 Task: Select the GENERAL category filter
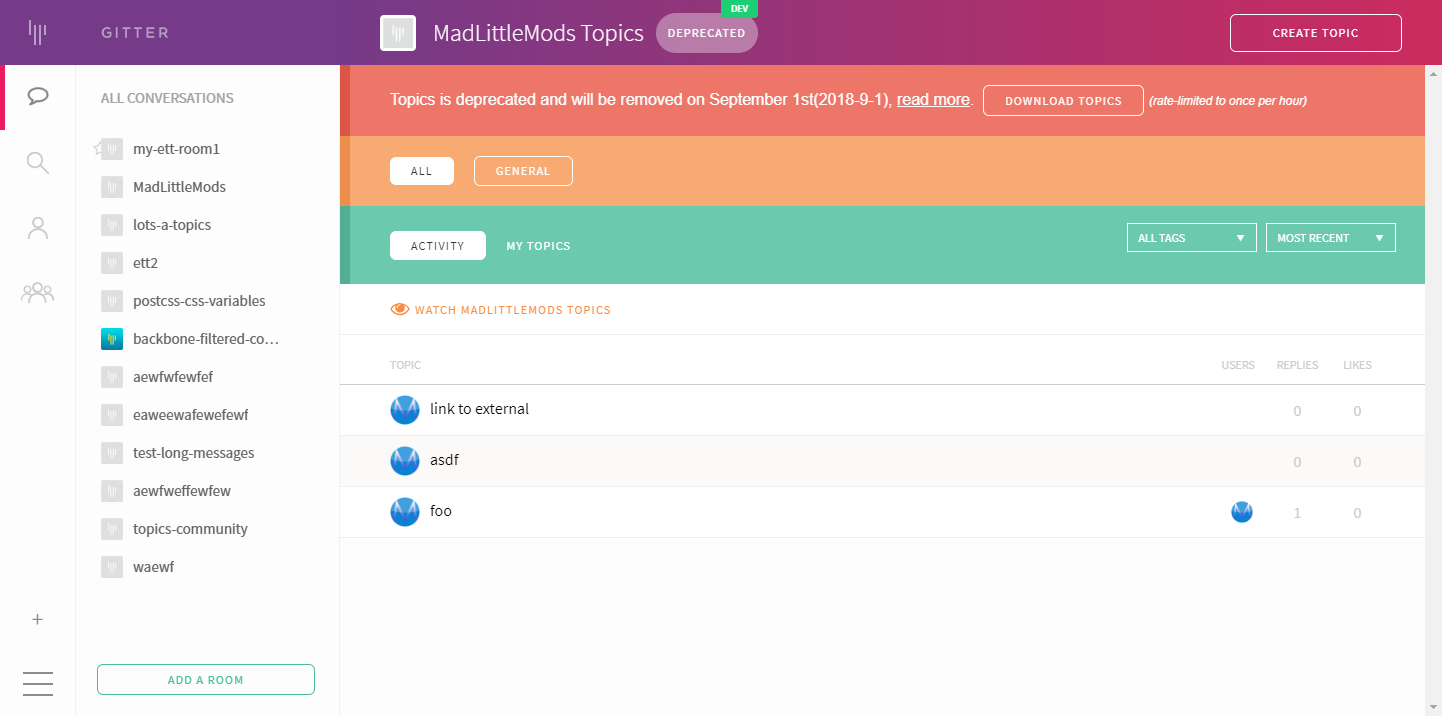coord(523,171)
